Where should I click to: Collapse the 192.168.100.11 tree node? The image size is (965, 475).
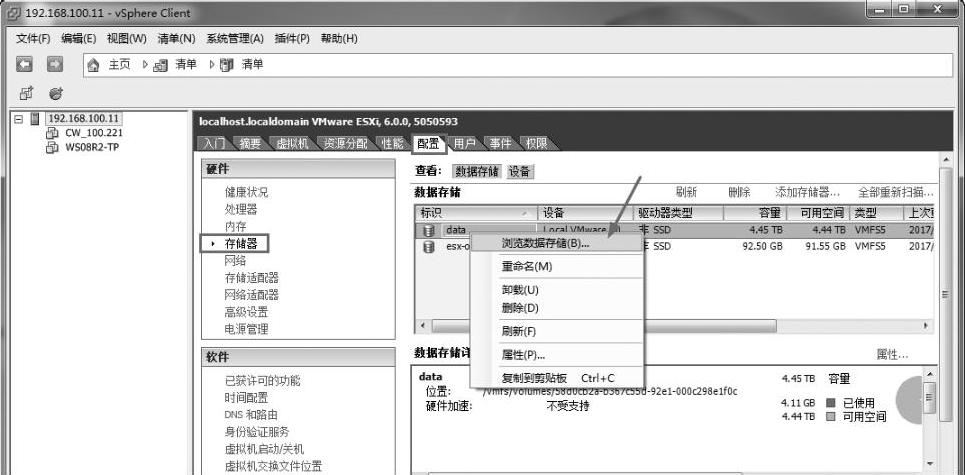pyautogui.click(x=18, y=118)
